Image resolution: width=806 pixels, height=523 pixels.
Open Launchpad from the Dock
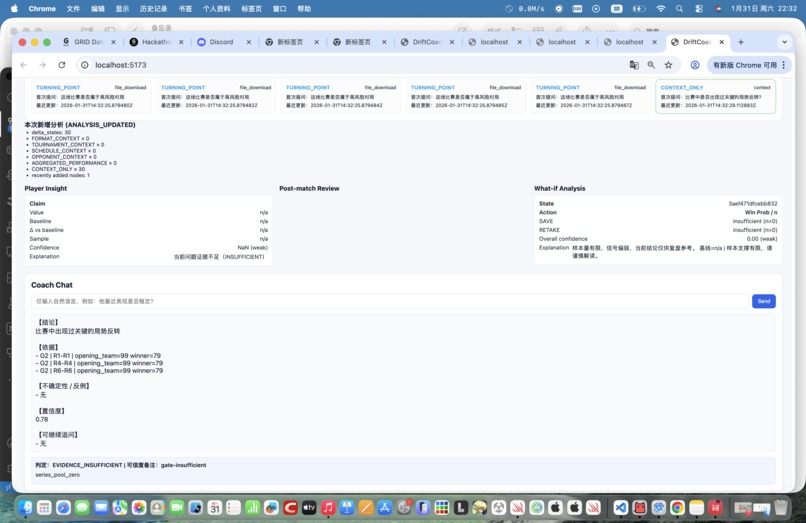(44, 508)
